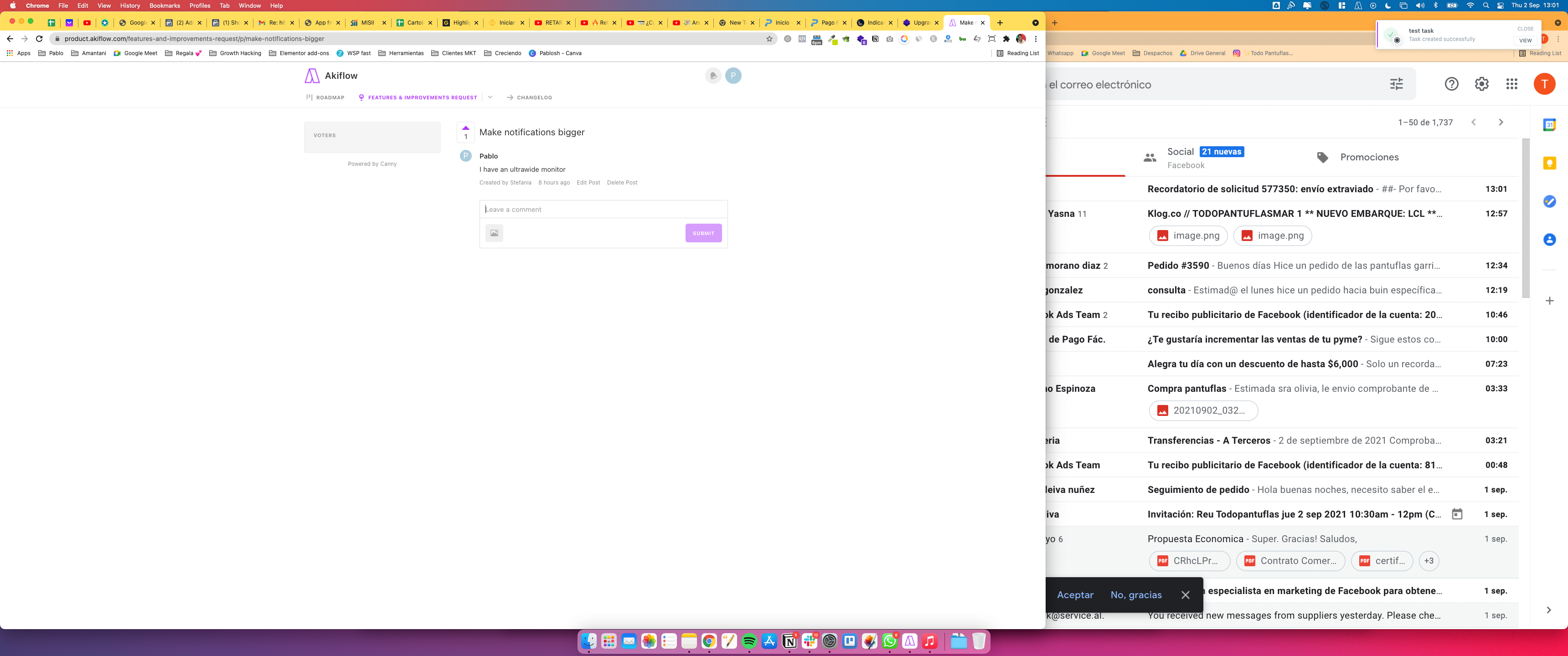Open the Chrome extensions puzzle icon
The width and height of the screenshot is (1568, 656).
[x=1006, y=39]
